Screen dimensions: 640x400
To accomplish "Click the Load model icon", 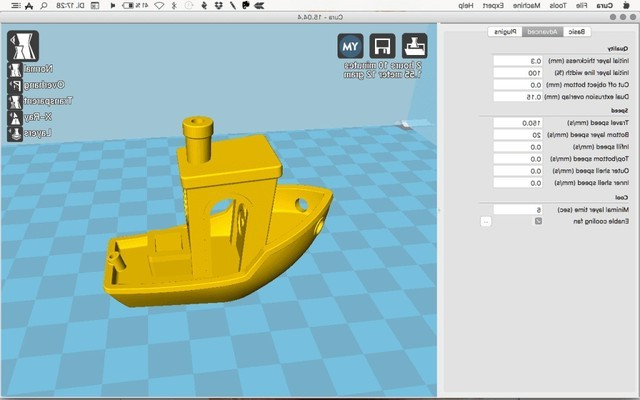I will point(415,47).
